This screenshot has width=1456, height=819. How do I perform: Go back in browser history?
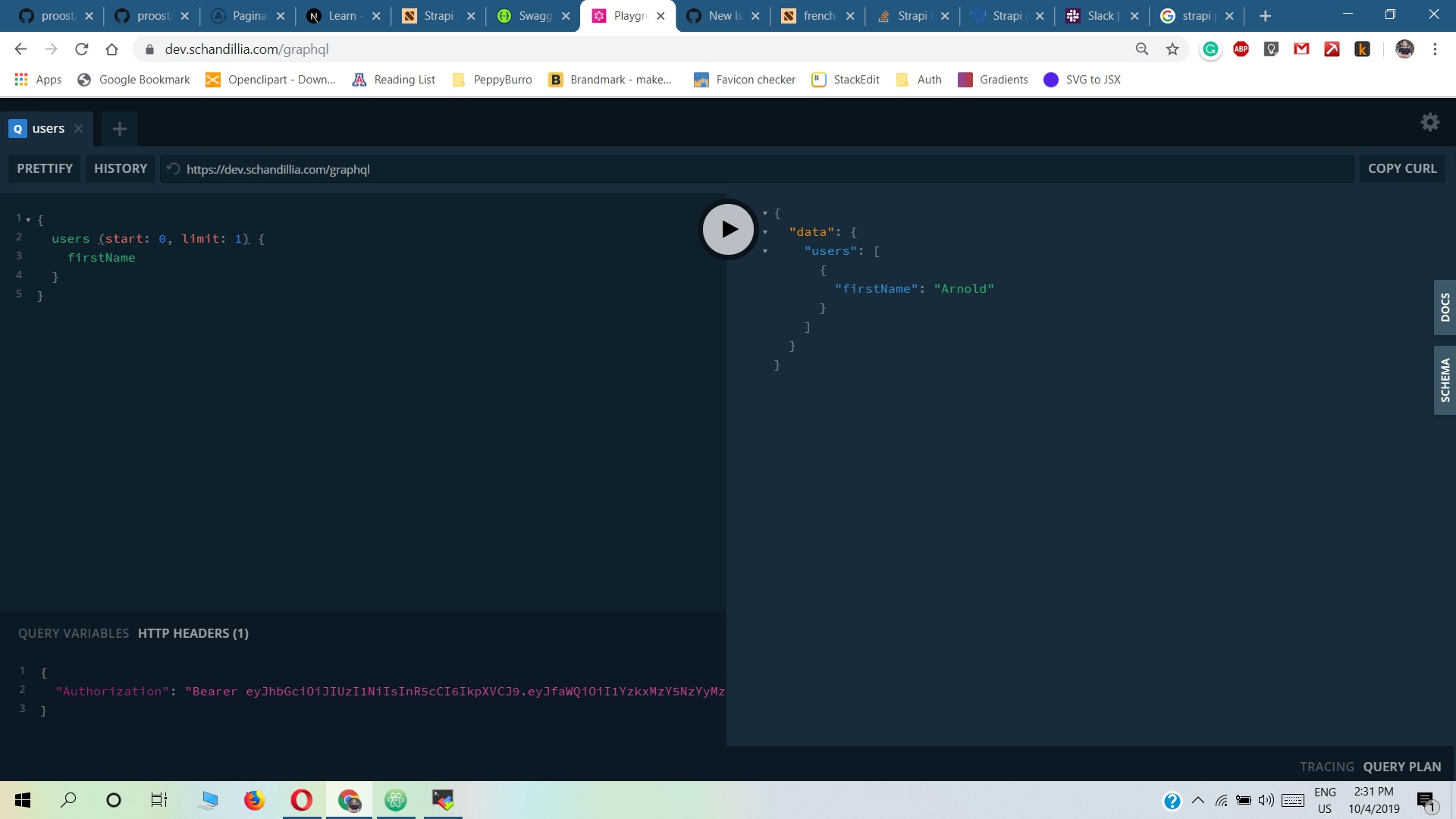tap(20, 49)
